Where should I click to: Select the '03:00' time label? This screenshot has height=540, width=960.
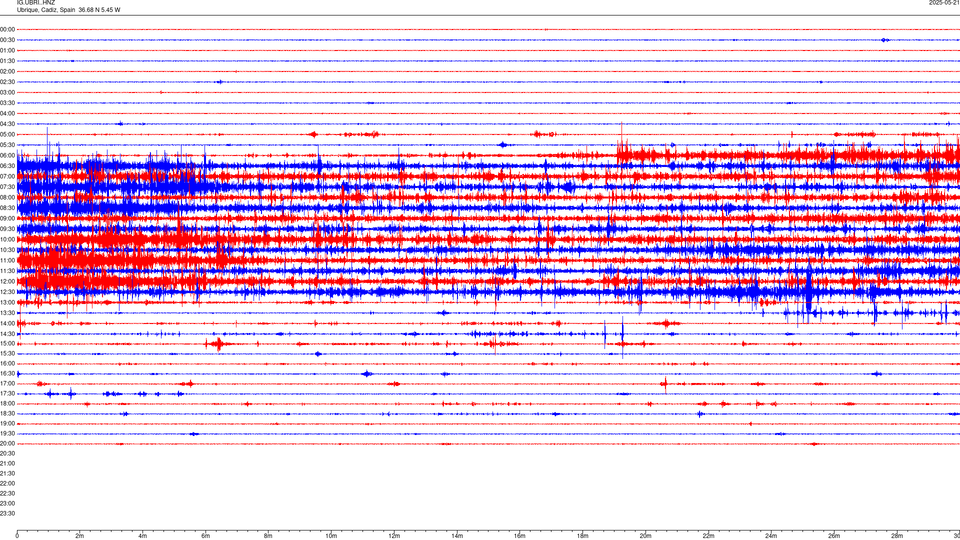point(7,92)
